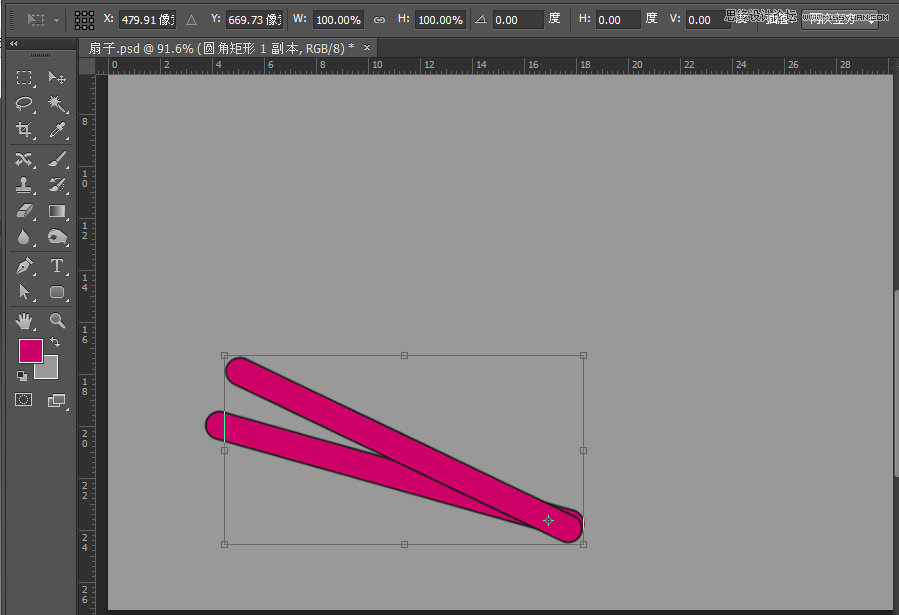The height and width of the screenshot is (615, 899).
Task: Choose the Horizontal Type tool
Action: pyautogui.click(x=56, y=266)
